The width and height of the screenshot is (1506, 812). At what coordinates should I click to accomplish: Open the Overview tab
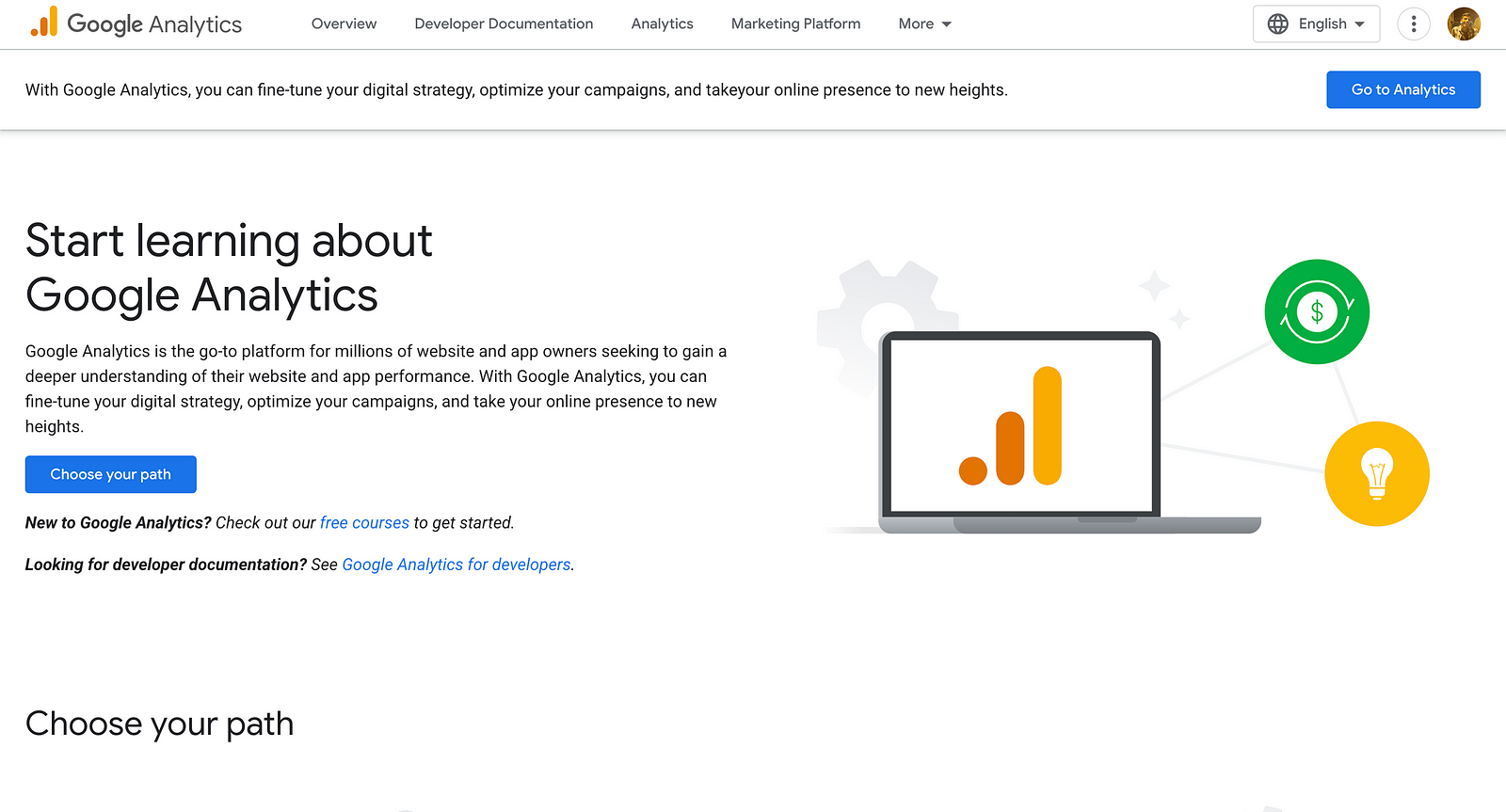point(344,24)
